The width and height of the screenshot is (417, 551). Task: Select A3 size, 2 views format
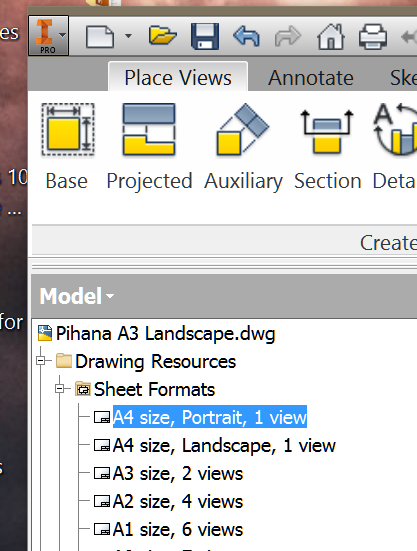tap(178, 474)
